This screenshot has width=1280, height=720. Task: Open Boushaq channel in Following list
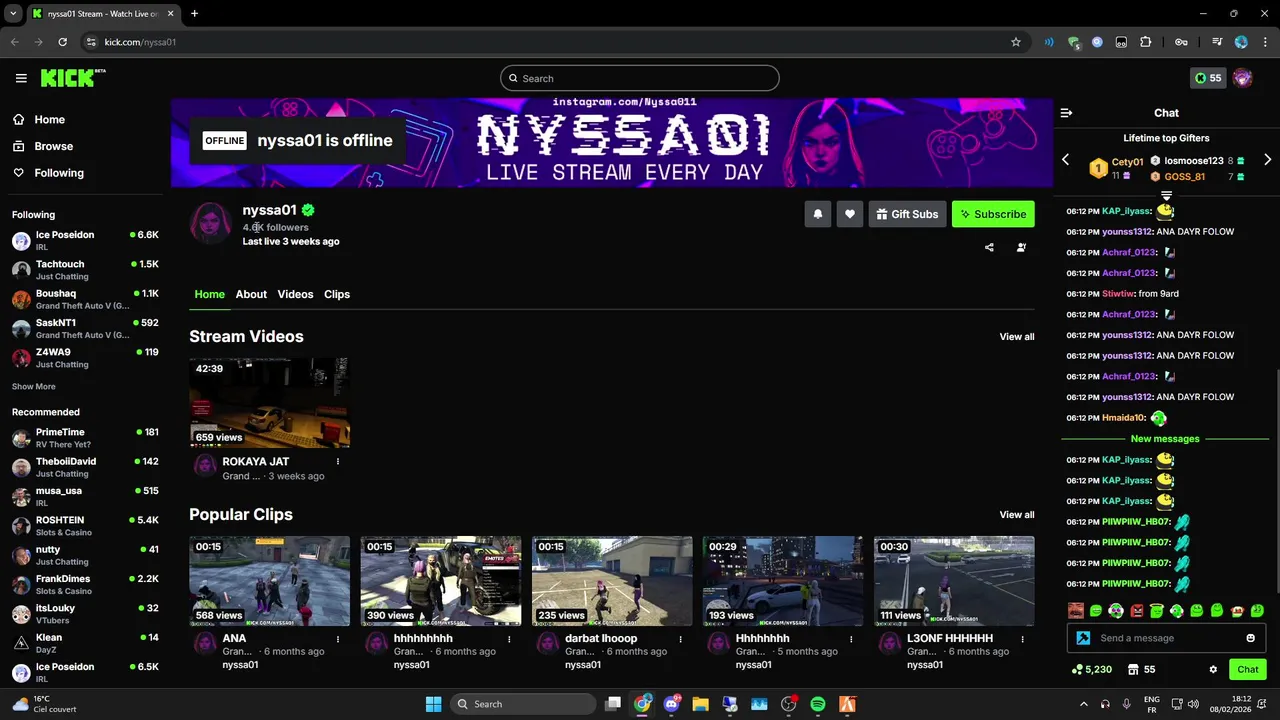point(85,299)
